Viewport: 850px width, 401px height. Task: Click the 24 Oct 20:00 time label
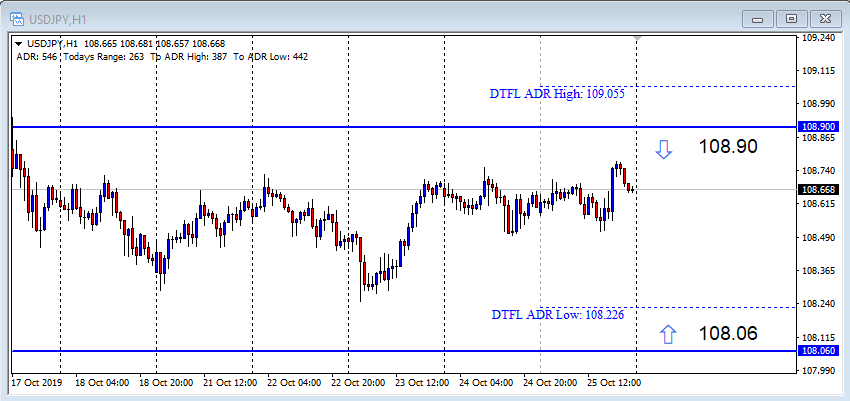point(550,383)
